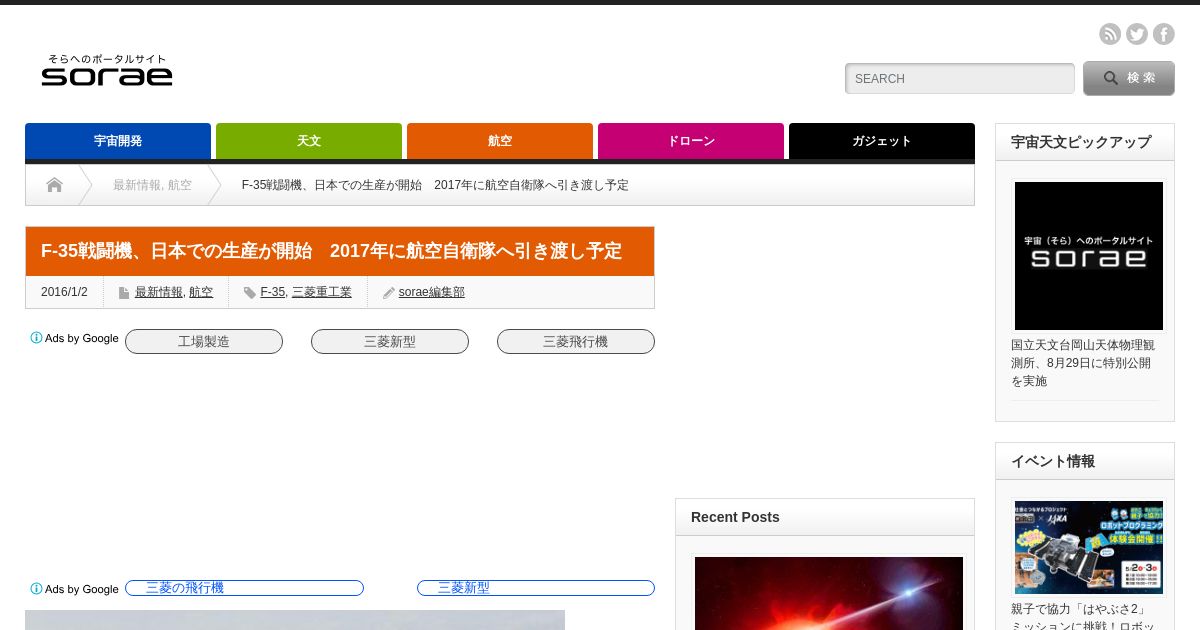Screen dimensions: 1200x630
Task: Click the Recent Posts heading
Action: [735, 517]
